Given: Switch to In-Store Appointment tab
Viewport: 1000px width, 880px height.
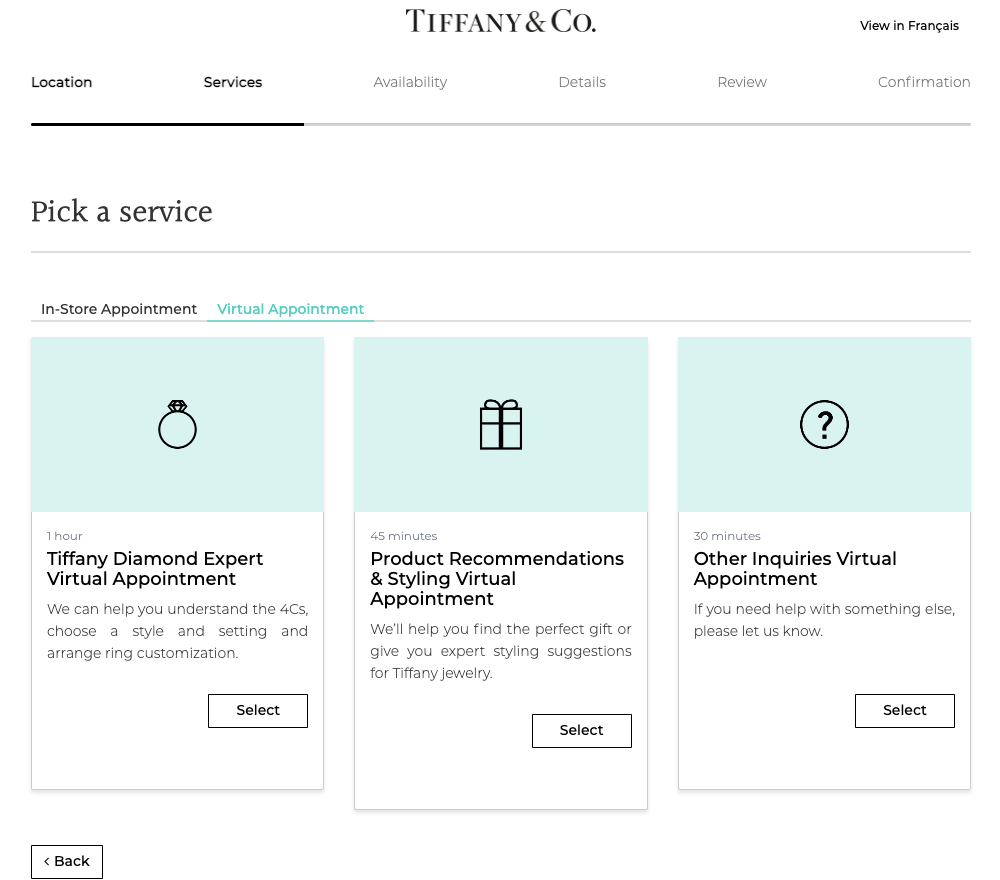Looking at the screenshot, I should pos(119,309).
